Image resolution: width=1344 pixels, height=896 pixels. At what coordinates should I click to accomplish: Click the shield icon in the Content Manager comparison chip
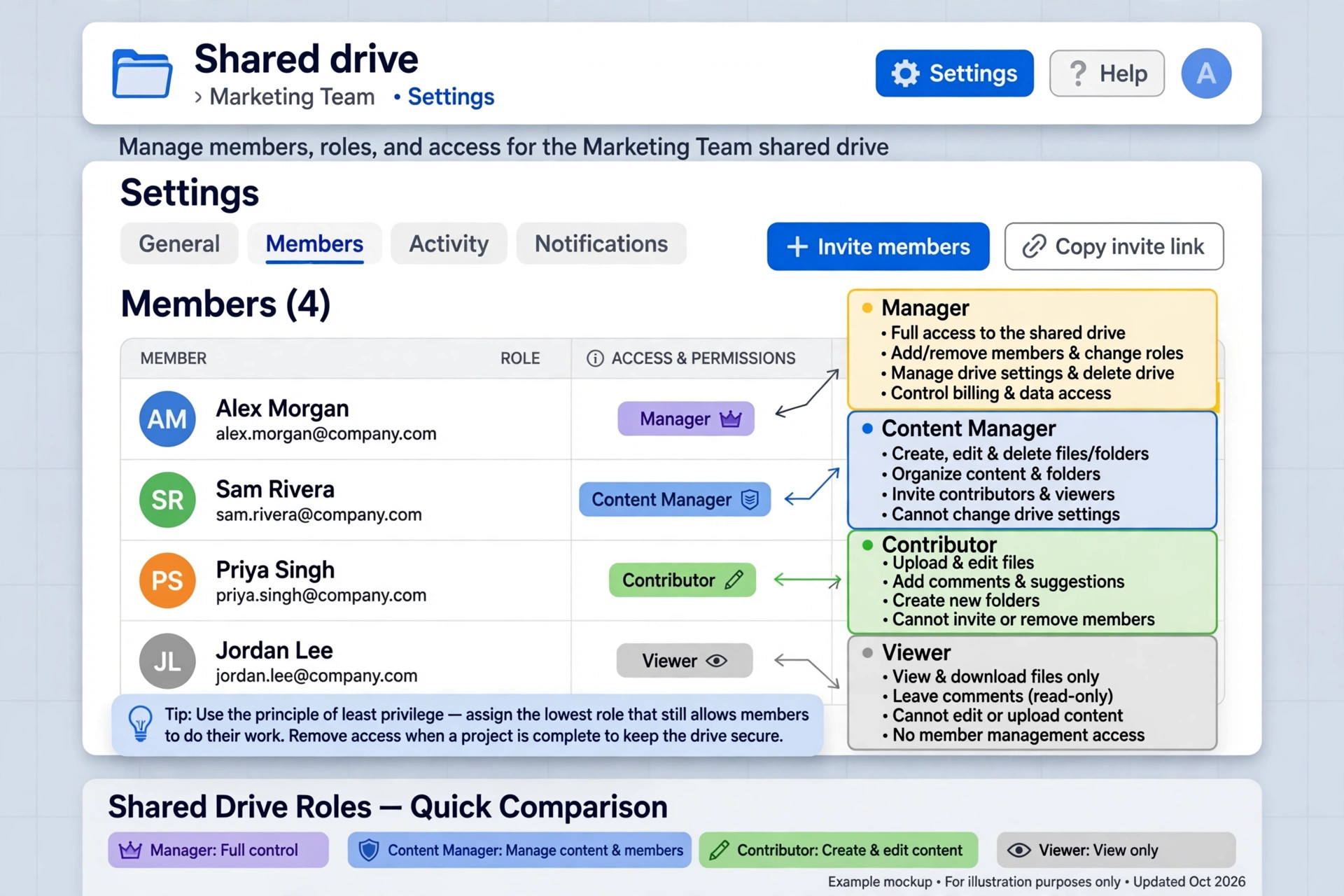click(x=369, y=850)
